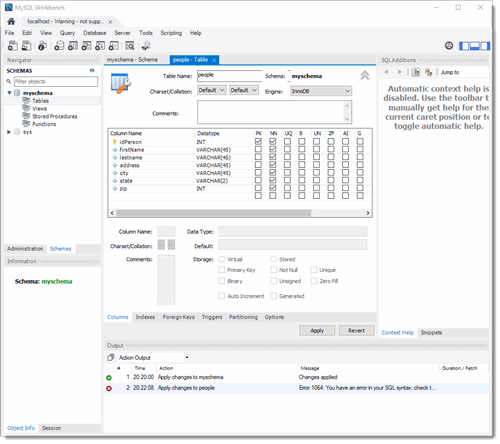Enable ZF checkbox for zip row

point(331,188)
